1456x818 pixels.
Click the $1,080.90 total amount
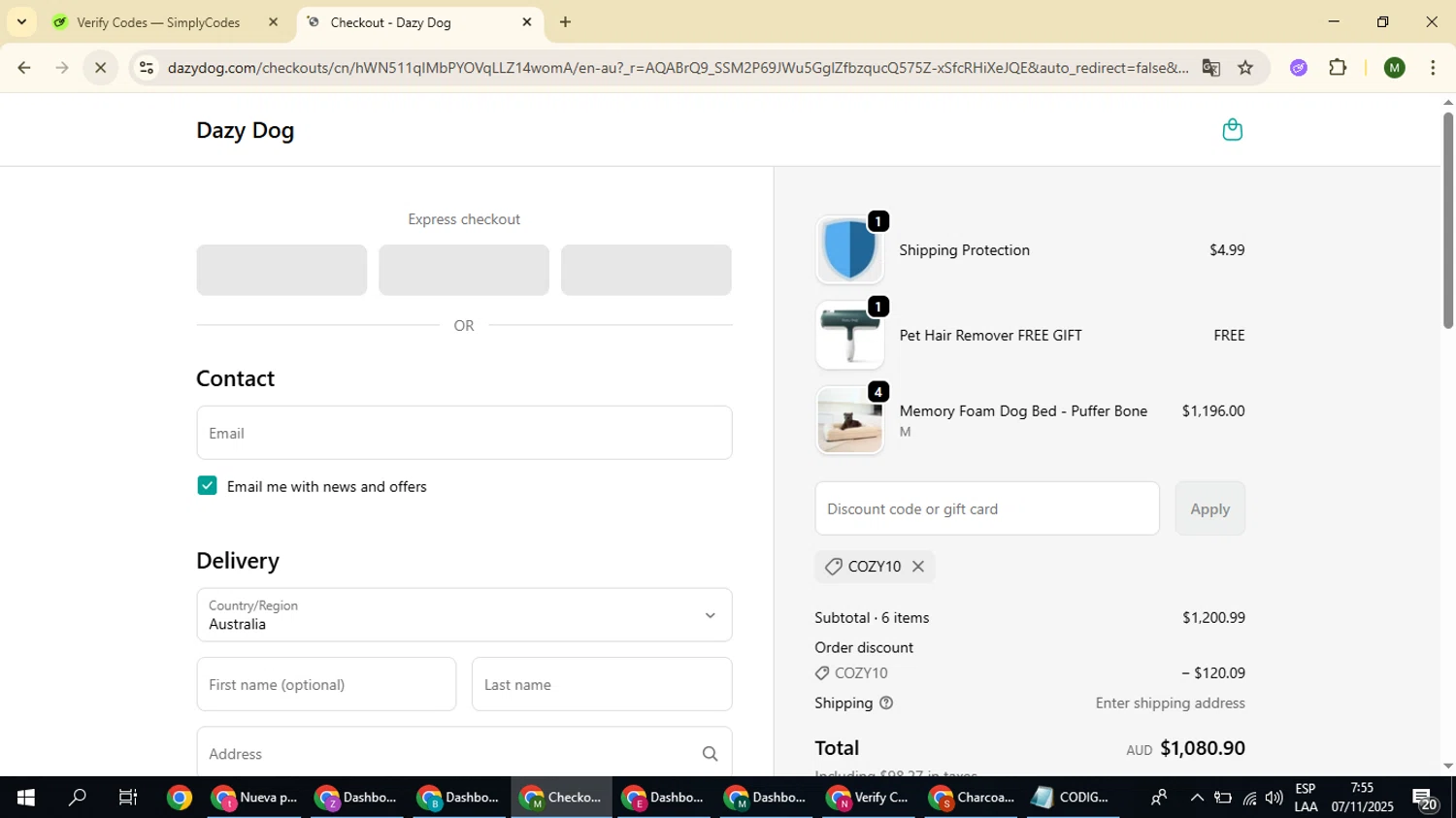click(x=1203, y=748)
